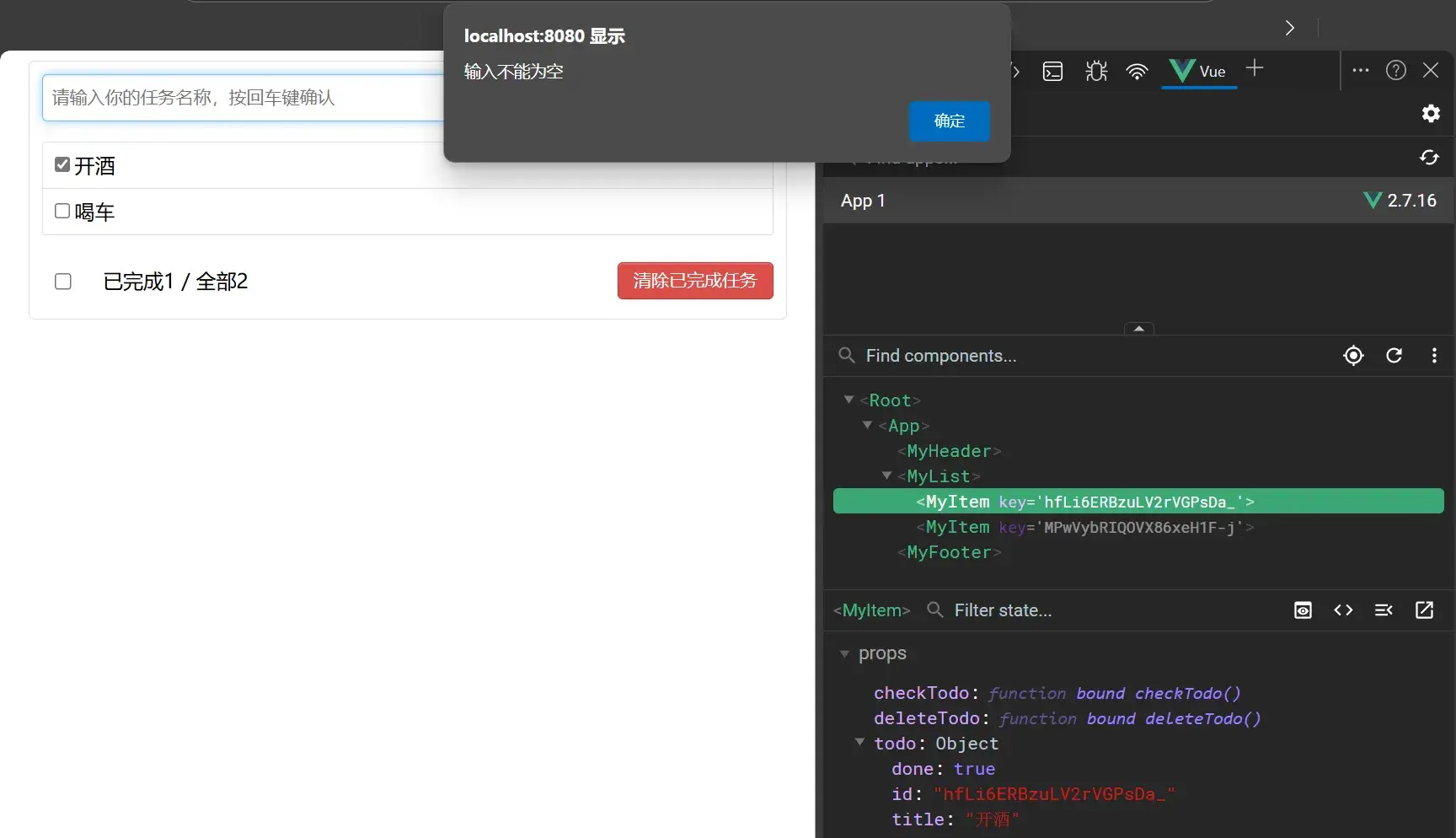Collapse the apps pane with the up arrow
This screenshot has height=838, width=1456.
(x=1139, y=329)
